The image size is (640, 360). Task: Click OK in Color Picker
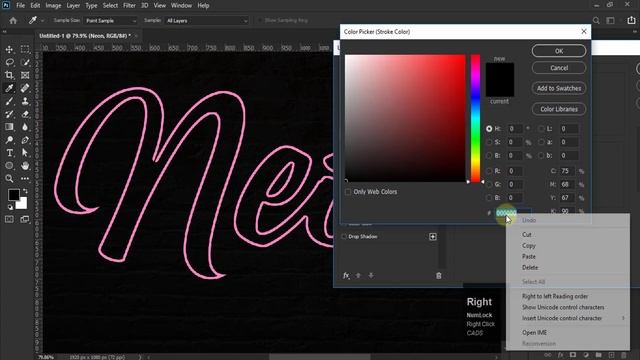point(559,51)
